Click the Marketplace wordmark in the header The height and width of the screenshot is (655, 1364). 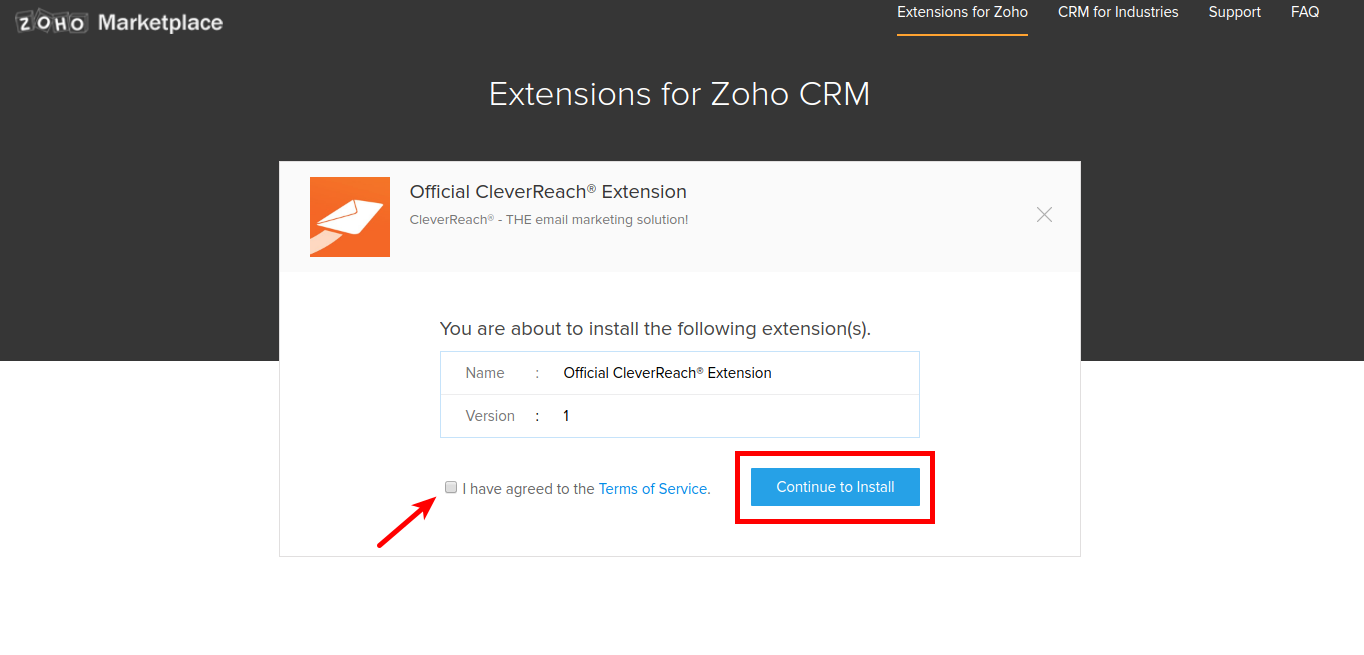(160, 22)
